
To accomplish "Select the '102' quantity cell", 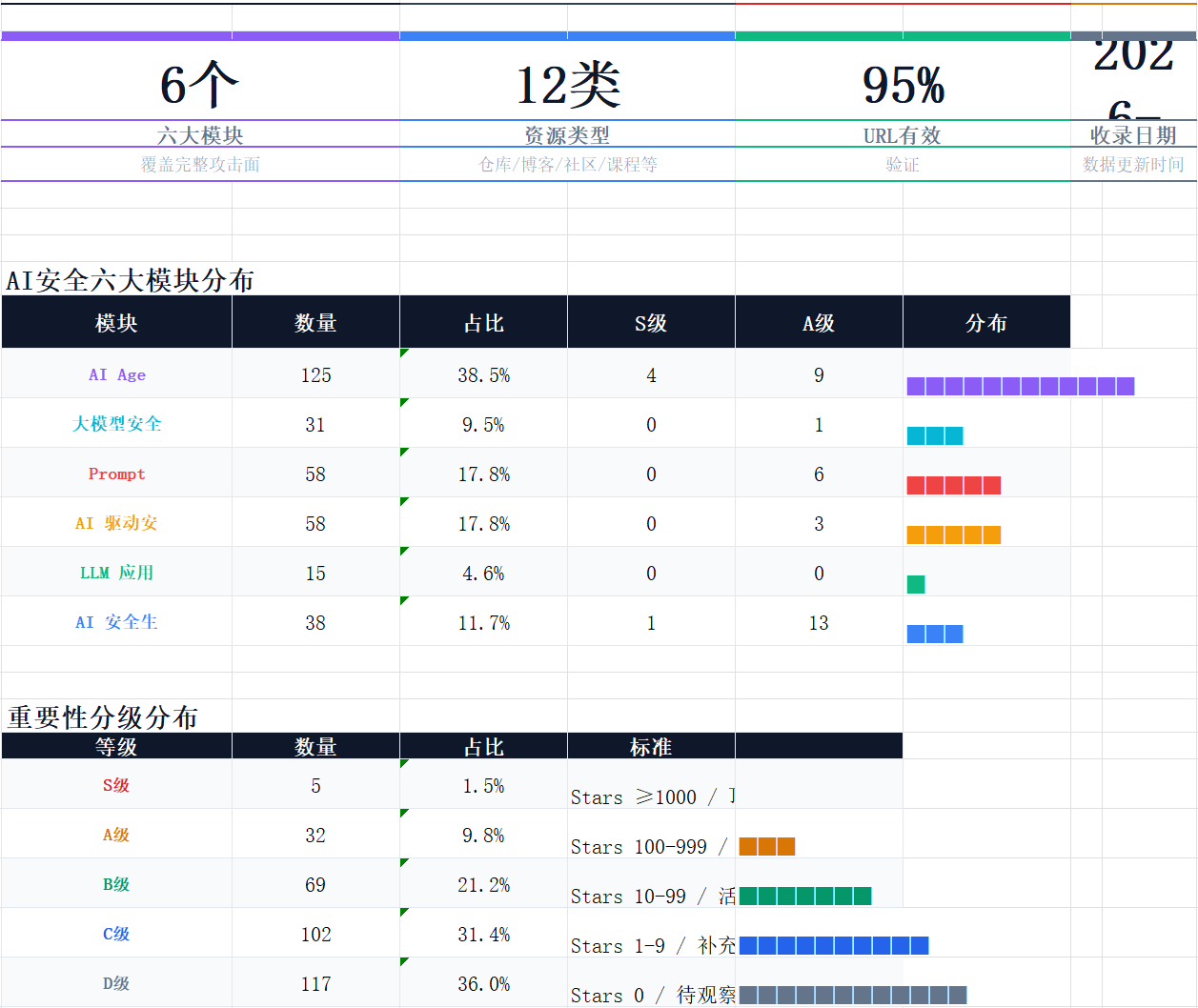I will point(315,934).
